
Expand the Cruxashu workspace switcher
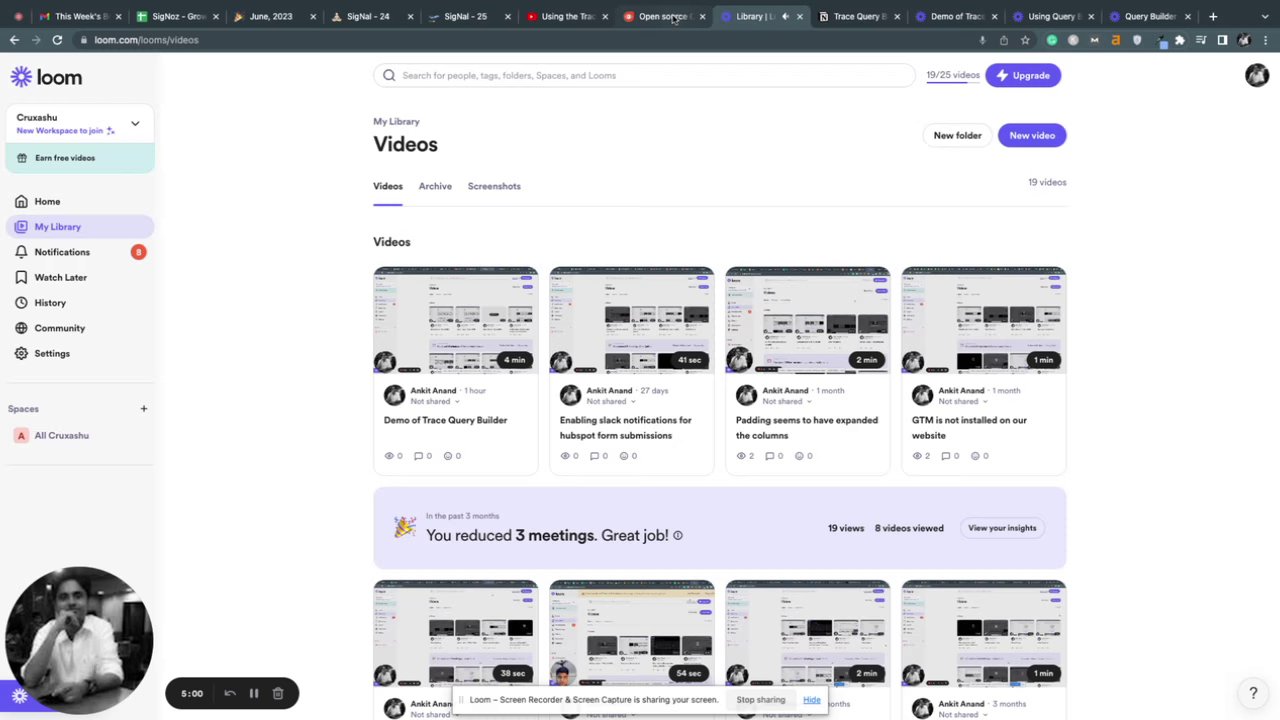click(135, 124)
